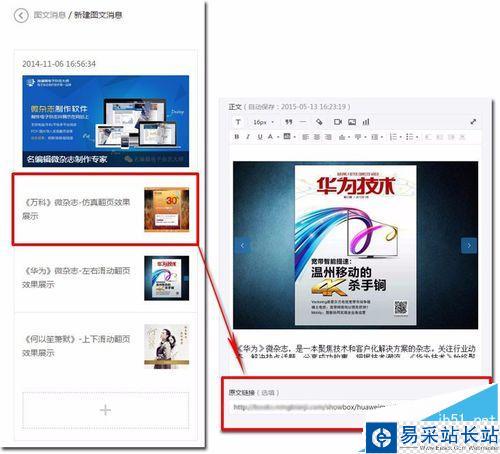Add a new article with the plus box
The width and height of the screenshot is (500, 454).
pyautogui.click(x=105, y=410)
